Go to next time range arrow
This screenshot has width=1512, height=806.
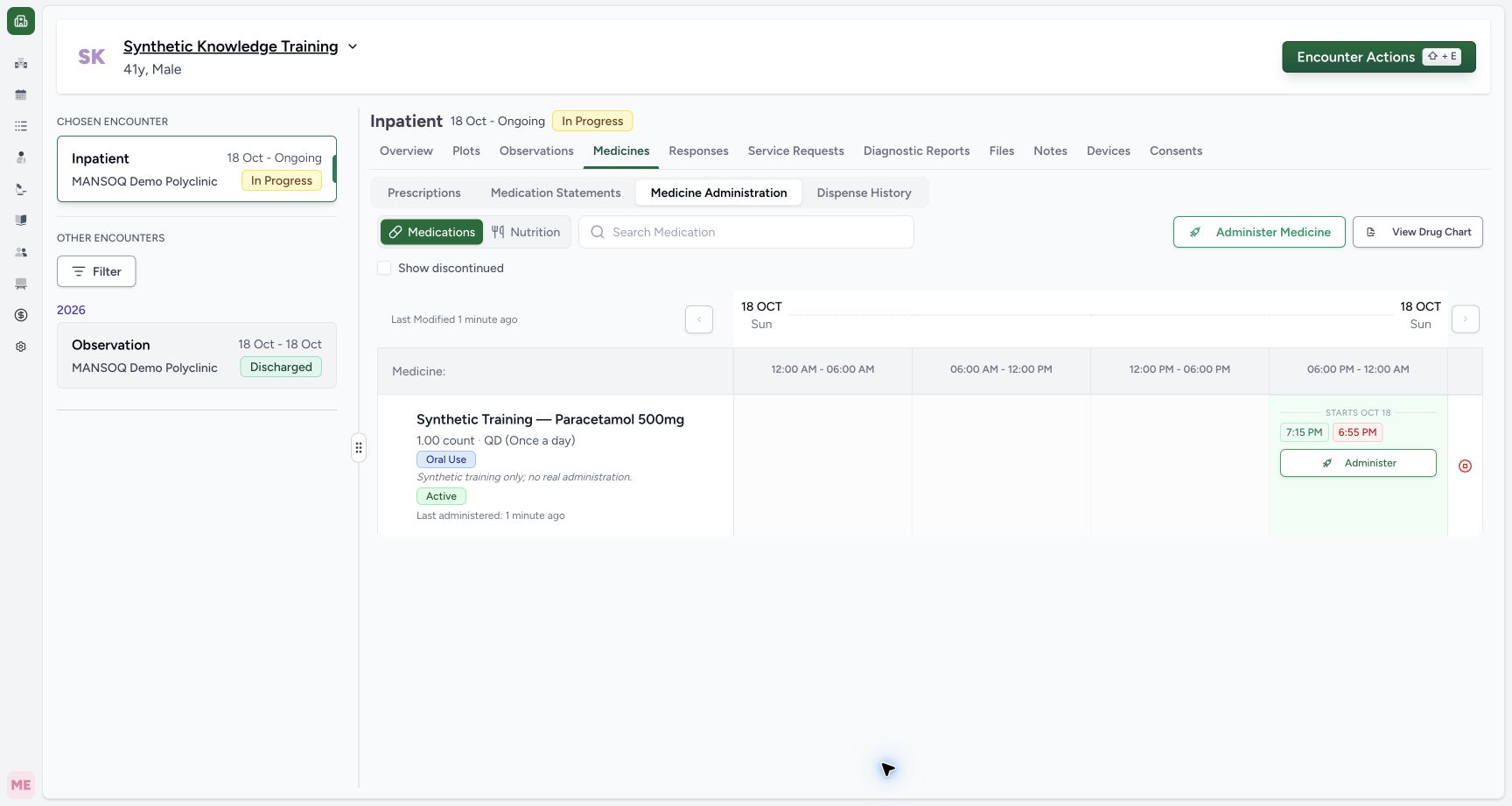click(1466, 319)
